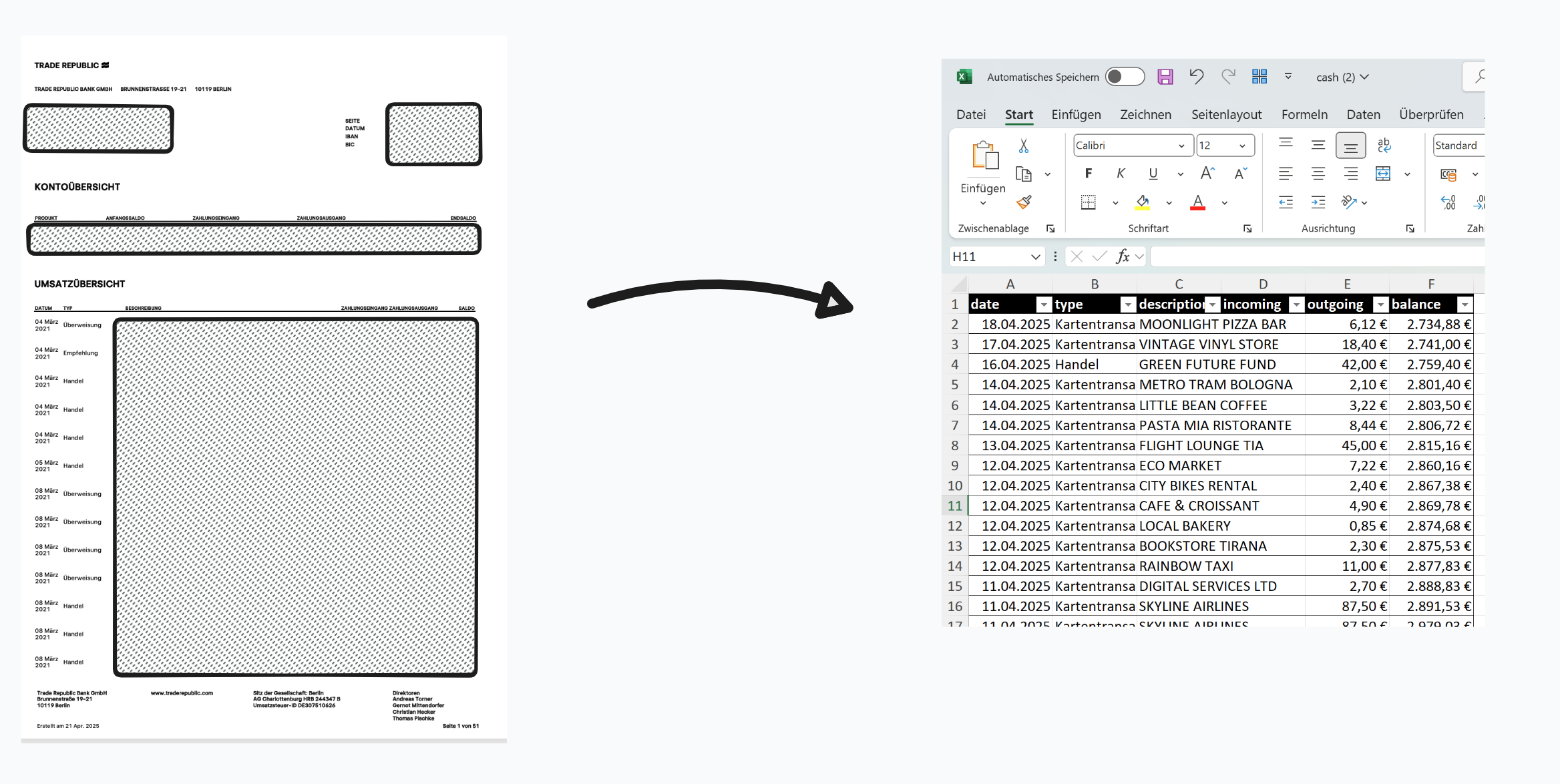Switch to the Start ribbon tab
Image resolution: width=1560 pixels, height=784 pixels.
(x=1018, y=114)
